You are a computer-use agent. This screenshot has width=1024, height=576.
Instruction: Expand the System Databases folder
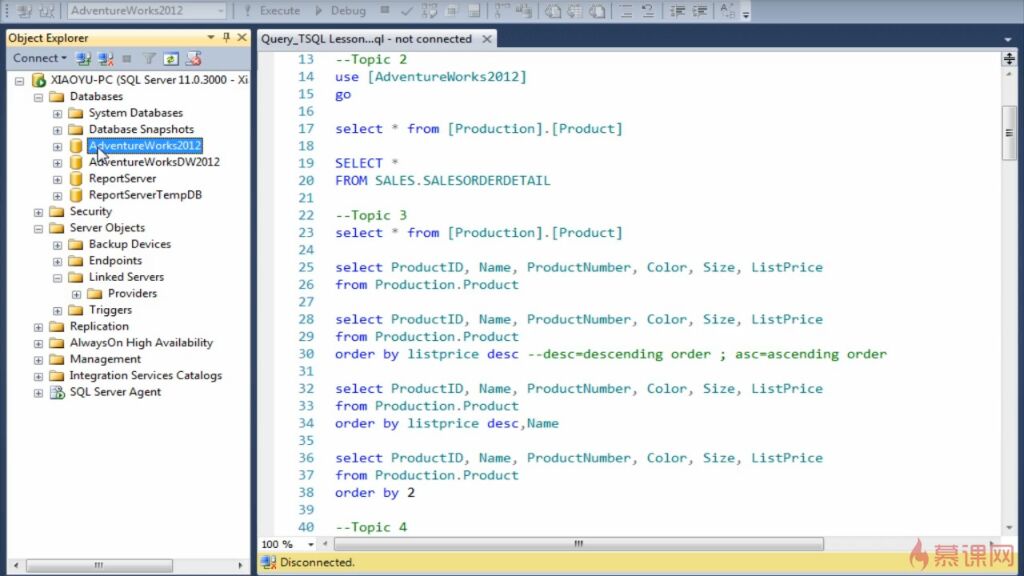coord(57,114)
